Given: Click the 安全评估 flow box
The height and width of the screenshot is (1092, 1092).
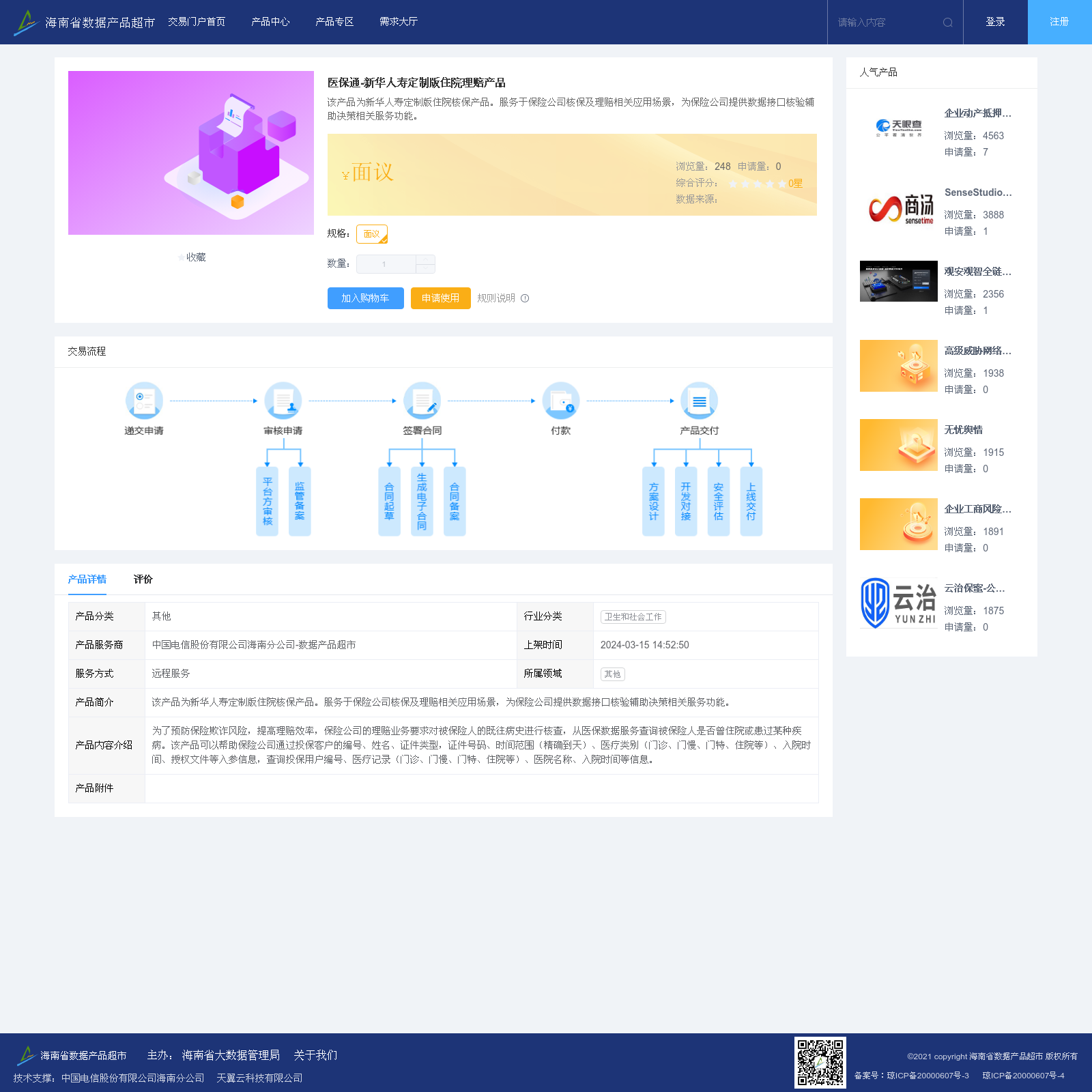Looking at the screenshot, I should point(719,501).
